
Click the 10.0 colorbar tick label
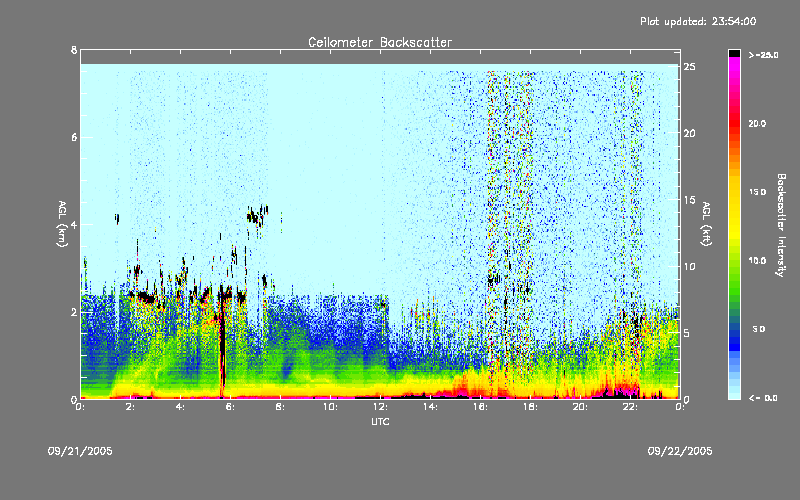(757, 261)
